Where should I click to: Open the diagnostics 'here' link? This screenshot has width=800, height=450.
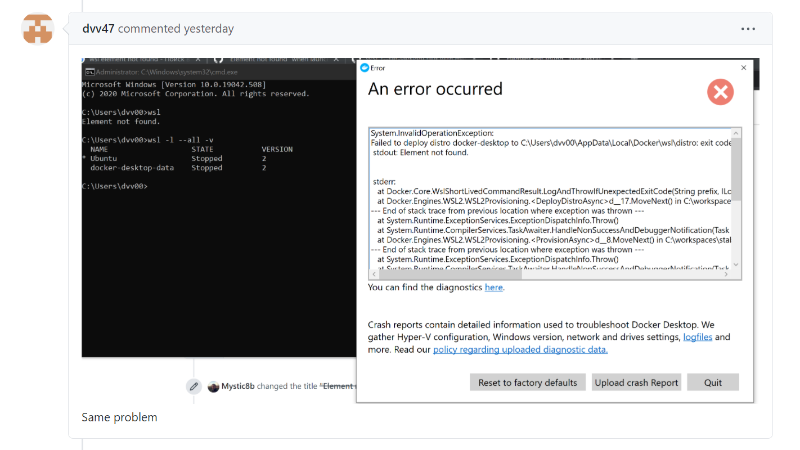pyautogui.click(x=493, y=287)
